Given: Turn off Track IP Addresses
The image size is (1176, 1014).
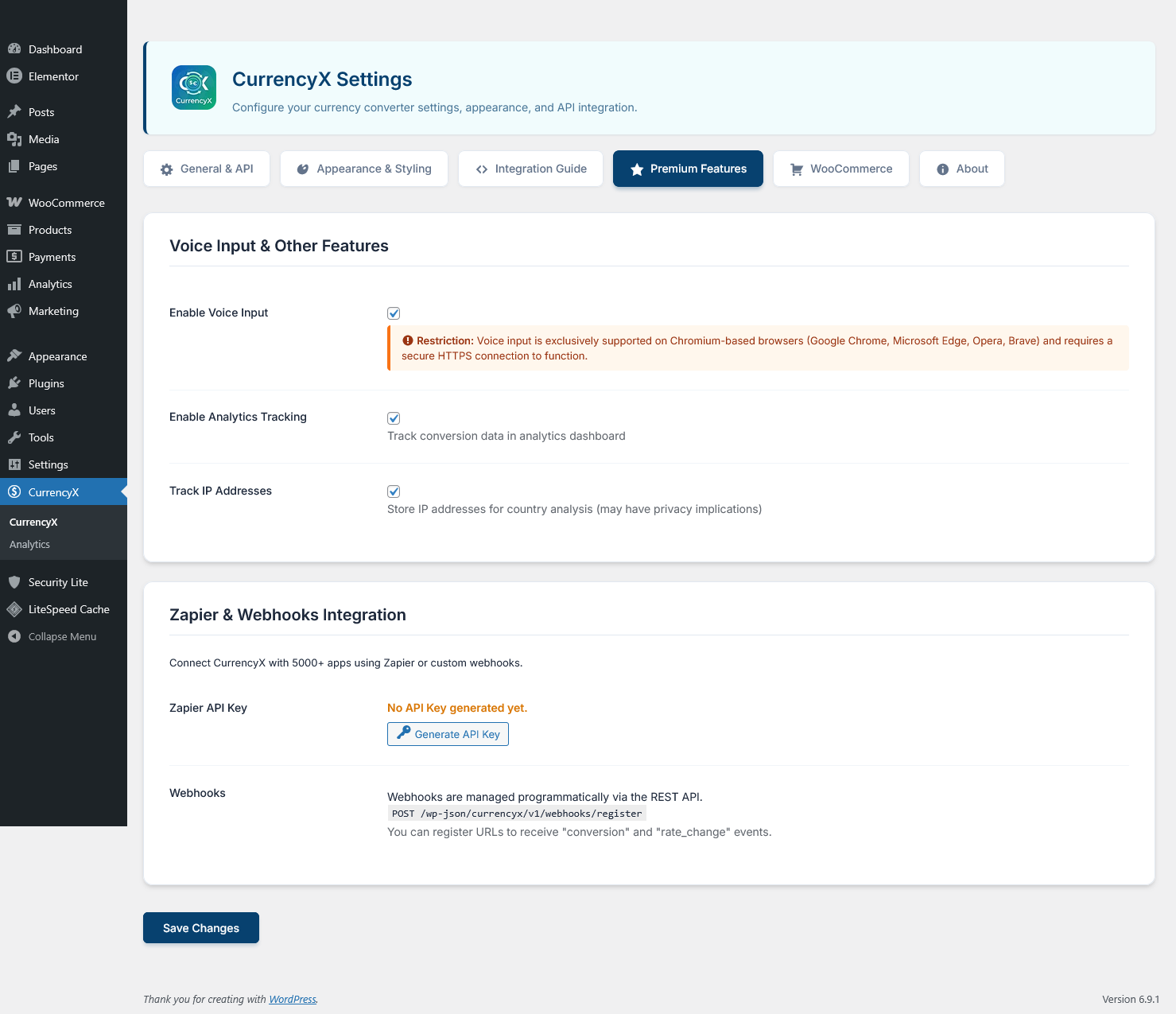Looking at the screenshot, I should [394, 491].
